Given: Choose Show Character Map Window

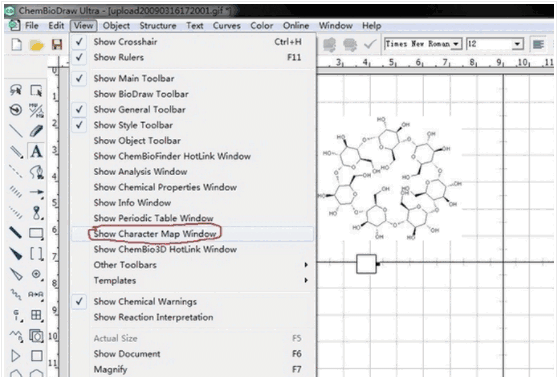Looking at the screenshot, I should (193, 234).
